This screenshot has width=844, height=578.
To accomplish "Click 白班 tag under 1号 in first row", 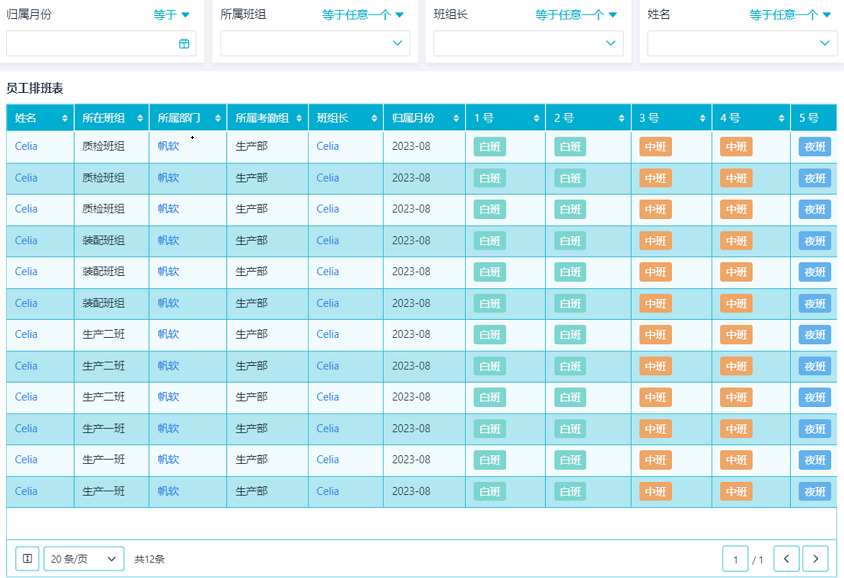I will click(x=490, y=147).
